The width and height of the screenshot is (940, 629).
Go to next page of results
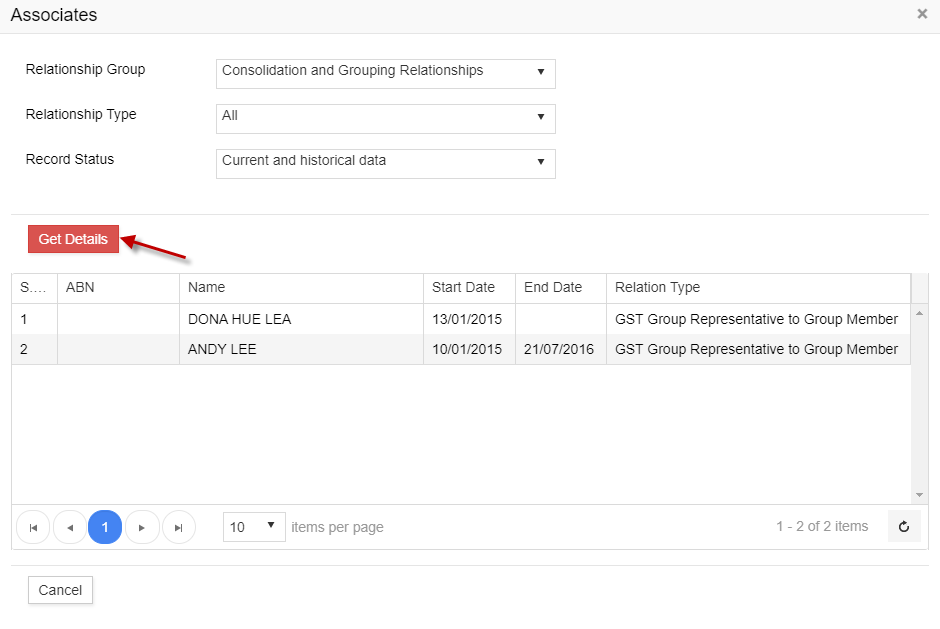coord(142,527)
